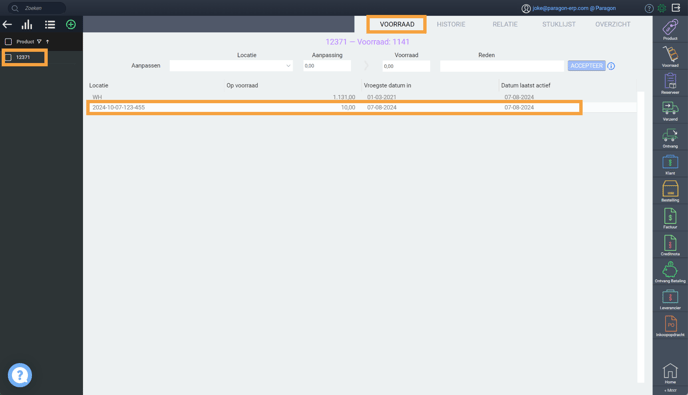688x395 pixels.
Task: Click the joke@paragon-erp.com account link
Action: pyautogui.click(x=574, y=8)
